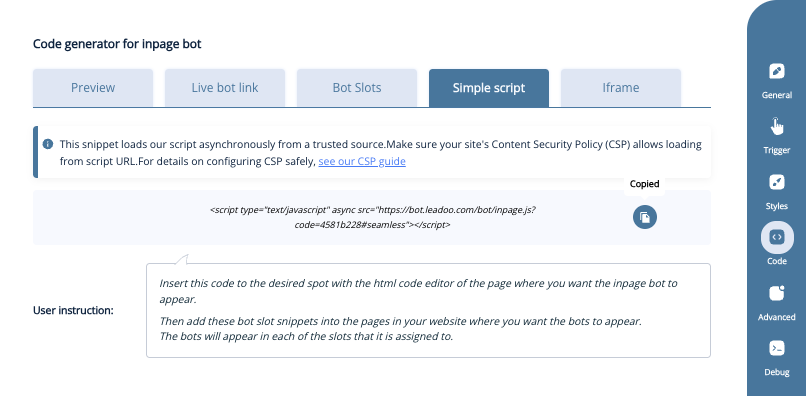Click the 'Code generator for inpage bot' heading
The height and width of the screenshot is (396, 806).
pos(117,44)
